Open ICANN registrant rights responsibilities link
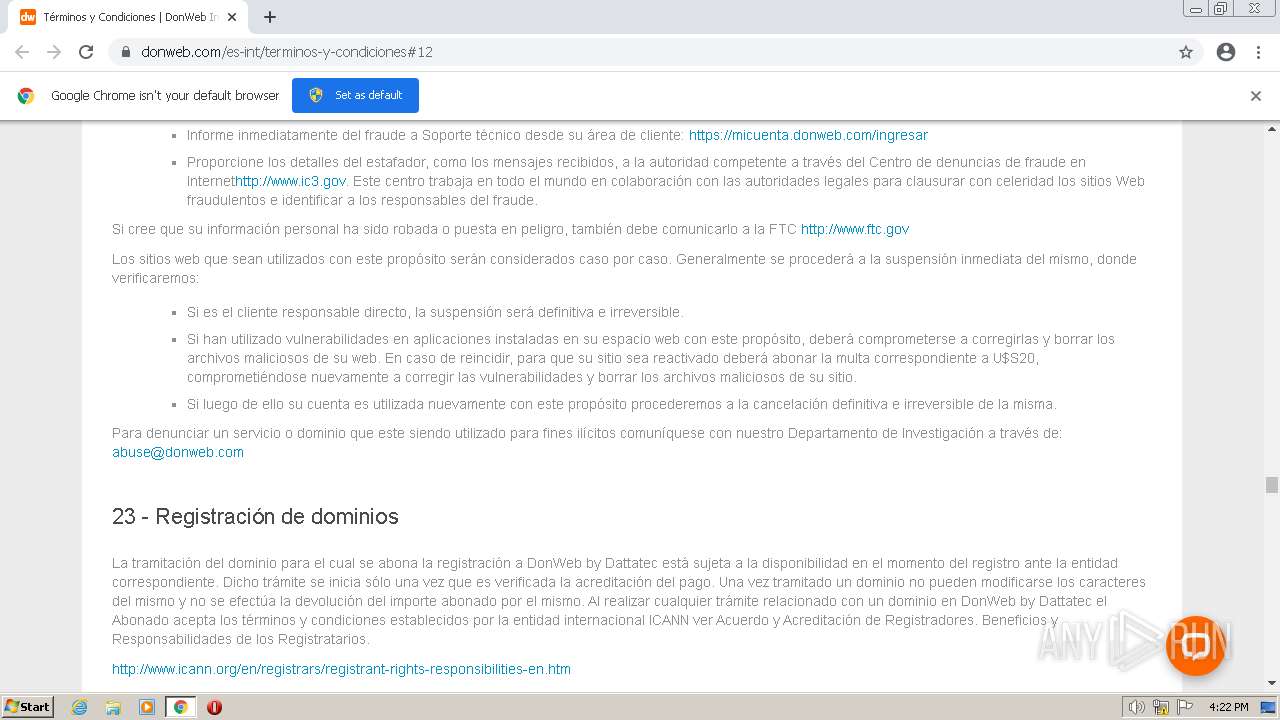This screenshot has height=720, width=1280. pos(341,669)
